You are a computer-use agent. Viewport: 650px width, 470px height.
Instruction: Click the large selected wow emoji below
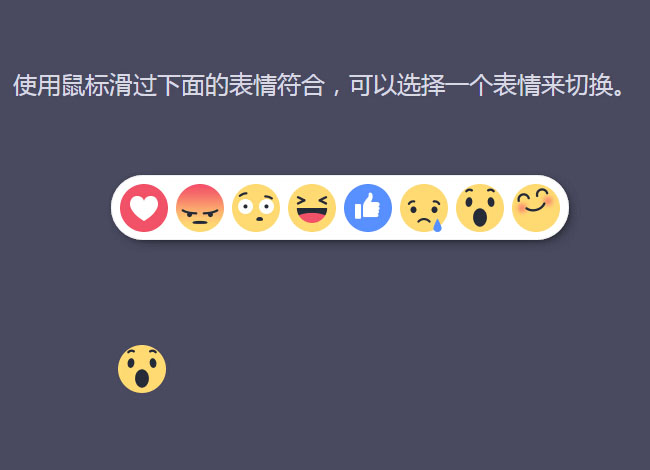pyautogui.click(x=142, y=369)
